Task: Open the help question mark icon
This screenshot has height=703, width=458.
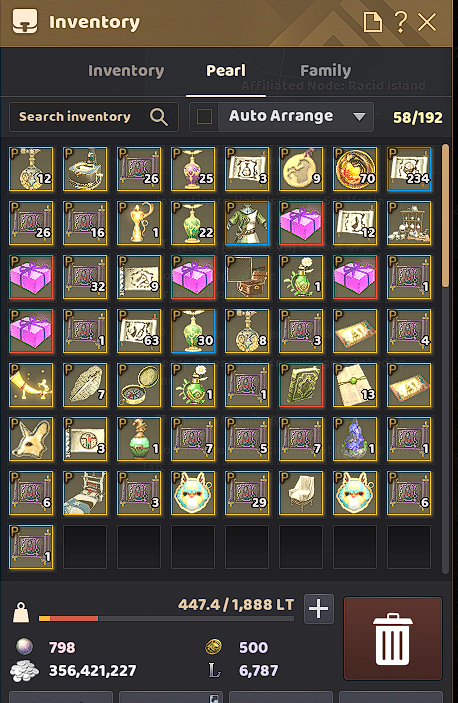Action: [401, 22]
